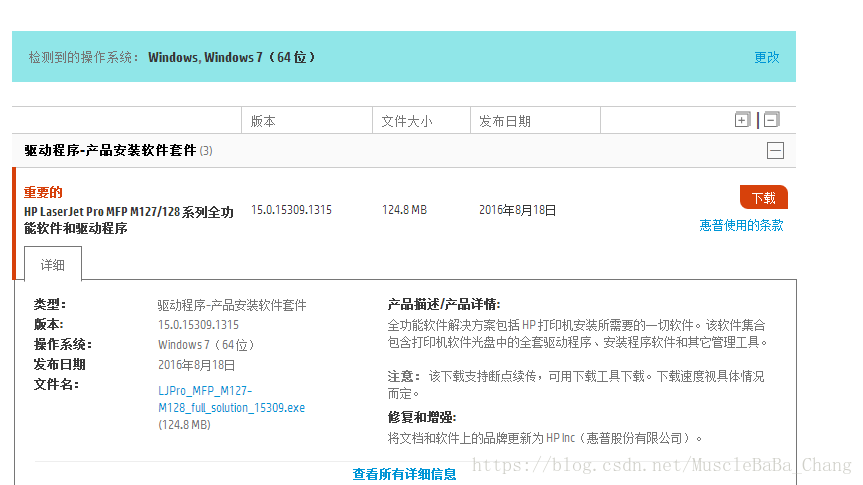Click the 类型 value 驱动程序-产品安装软件套件 in details
The height and width of the screenshot is (485, 863).
pos(232,305)
